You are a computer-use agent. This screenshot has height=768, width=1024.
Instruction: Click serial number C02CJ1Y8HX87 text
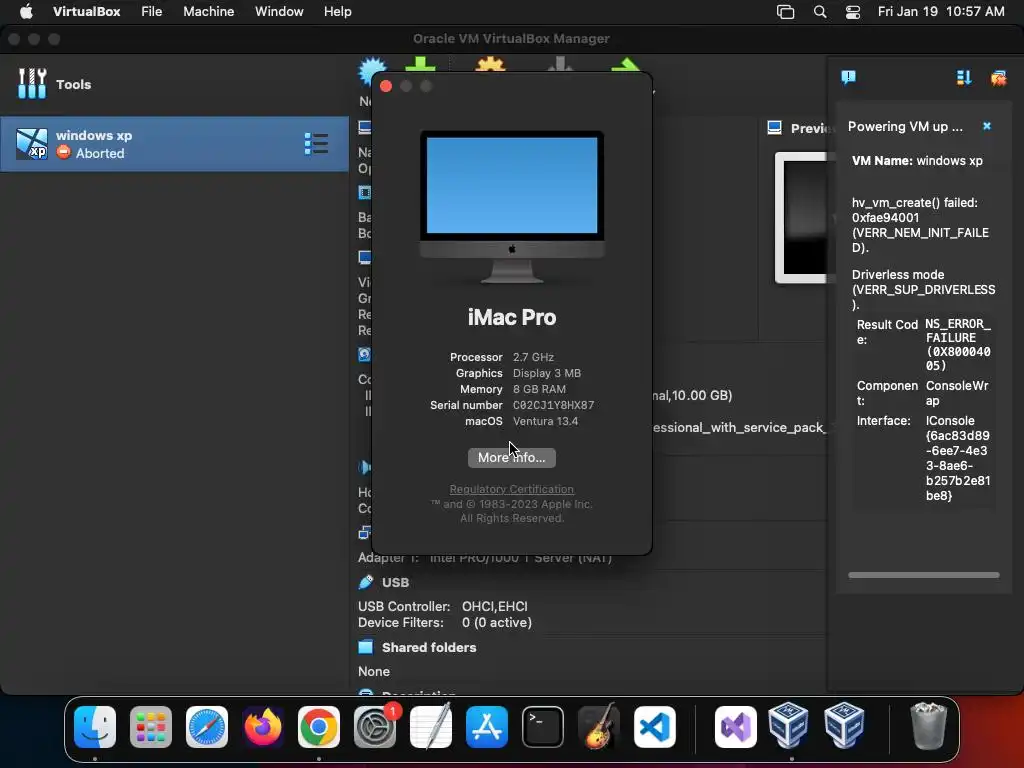coord(553,405)
